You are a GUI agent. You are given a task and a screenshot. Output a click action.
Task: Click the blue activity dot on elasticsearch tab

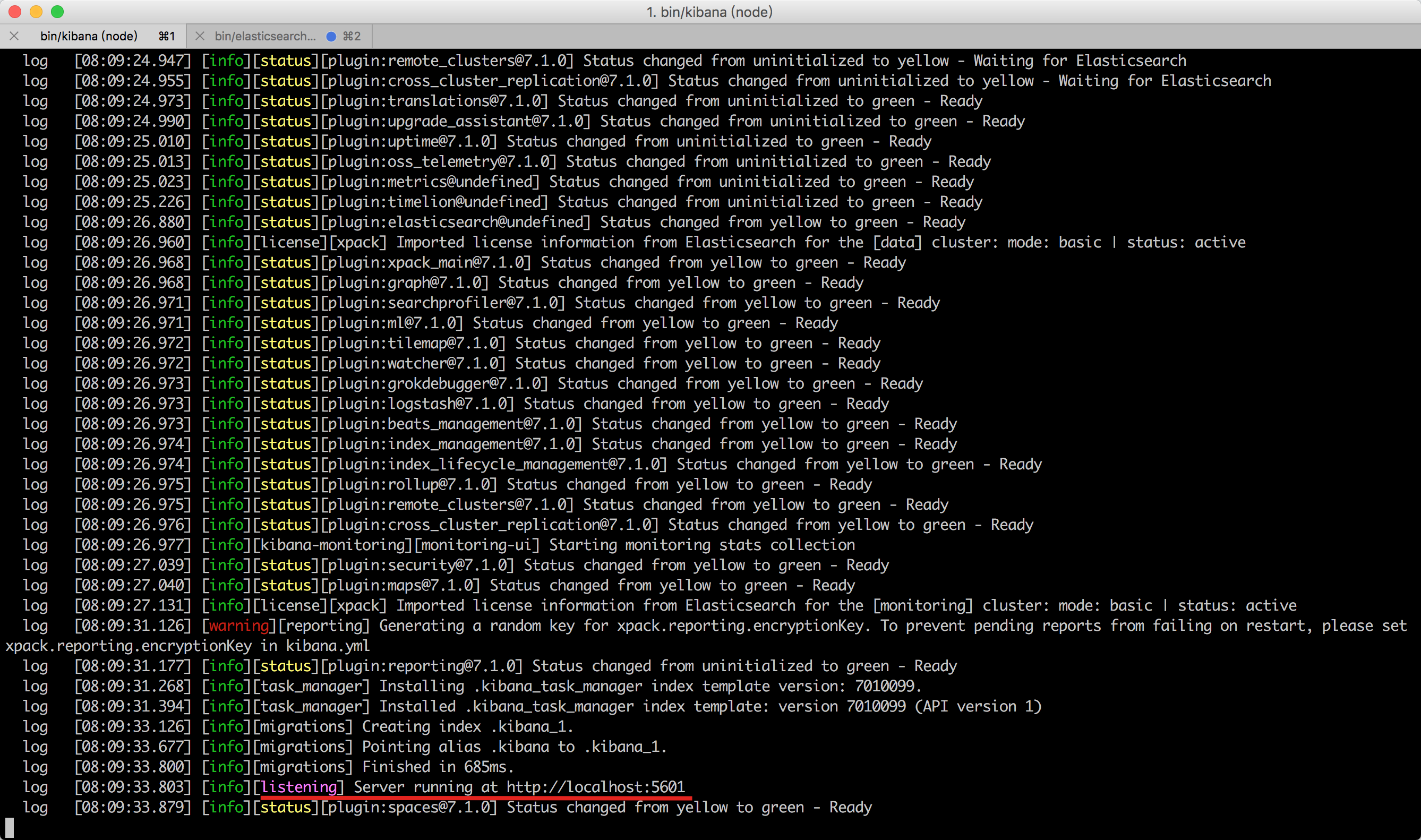[x=331, y=36]
